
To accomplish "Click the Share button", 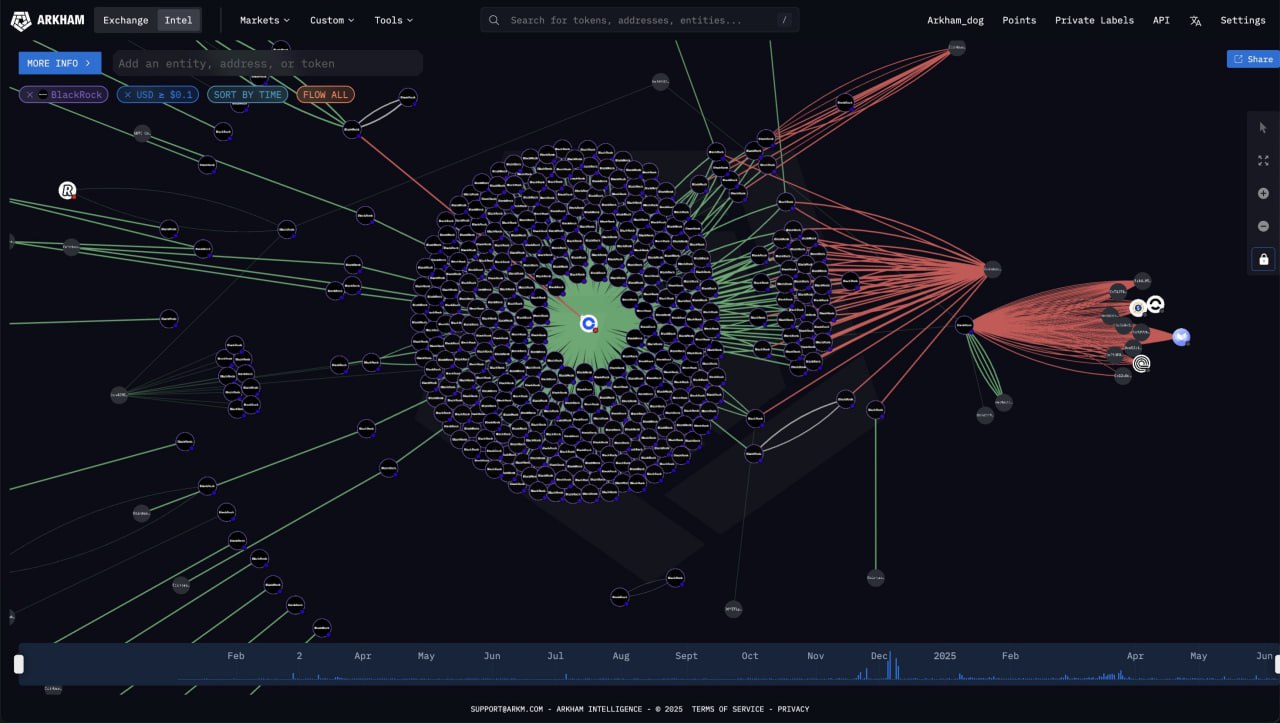I will (x=1253, y=59).
